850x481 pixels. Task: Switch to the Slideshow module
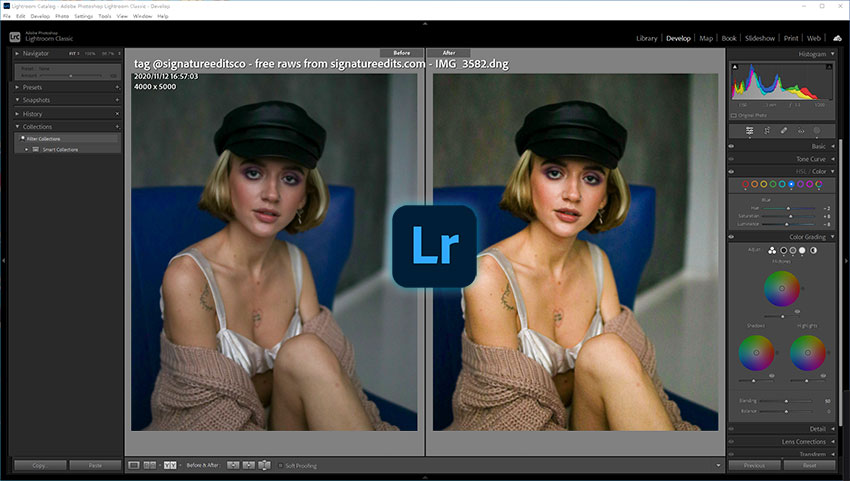759,39
